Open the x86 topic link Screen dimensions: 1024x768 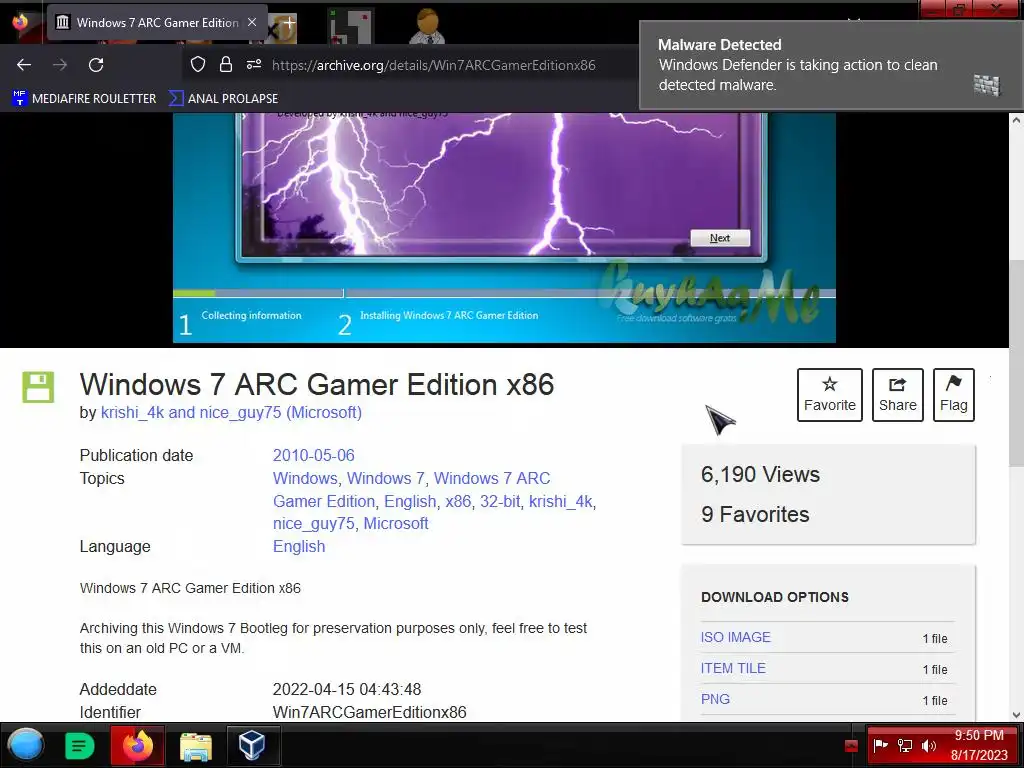pyautogui.click(x=458, y=501)
